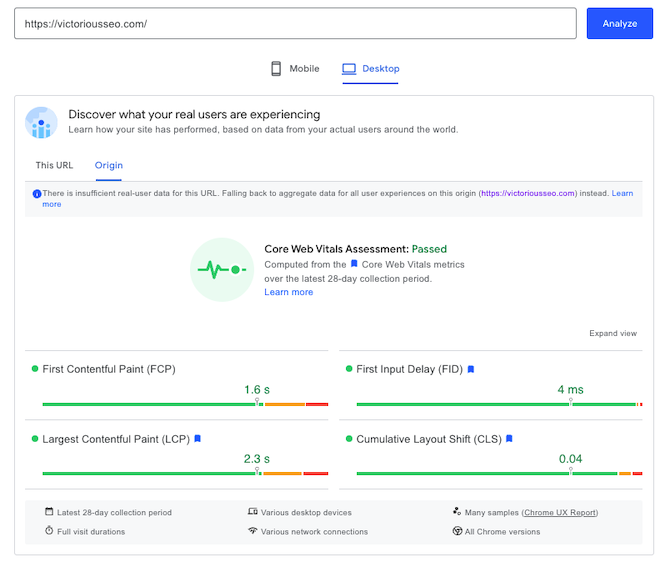Click the URL input field
The height and width of the screenshot is (562, 670).
point(295,23)
